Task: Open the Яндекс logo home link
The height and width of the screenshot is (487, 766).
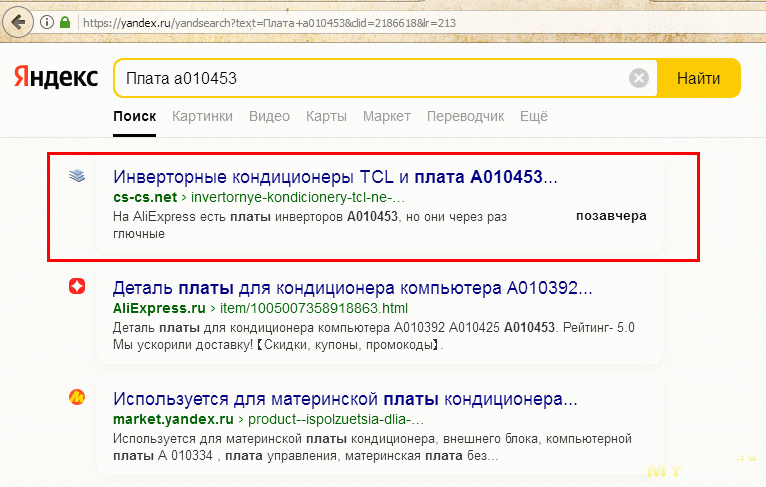Action: (x=56, y=77)
